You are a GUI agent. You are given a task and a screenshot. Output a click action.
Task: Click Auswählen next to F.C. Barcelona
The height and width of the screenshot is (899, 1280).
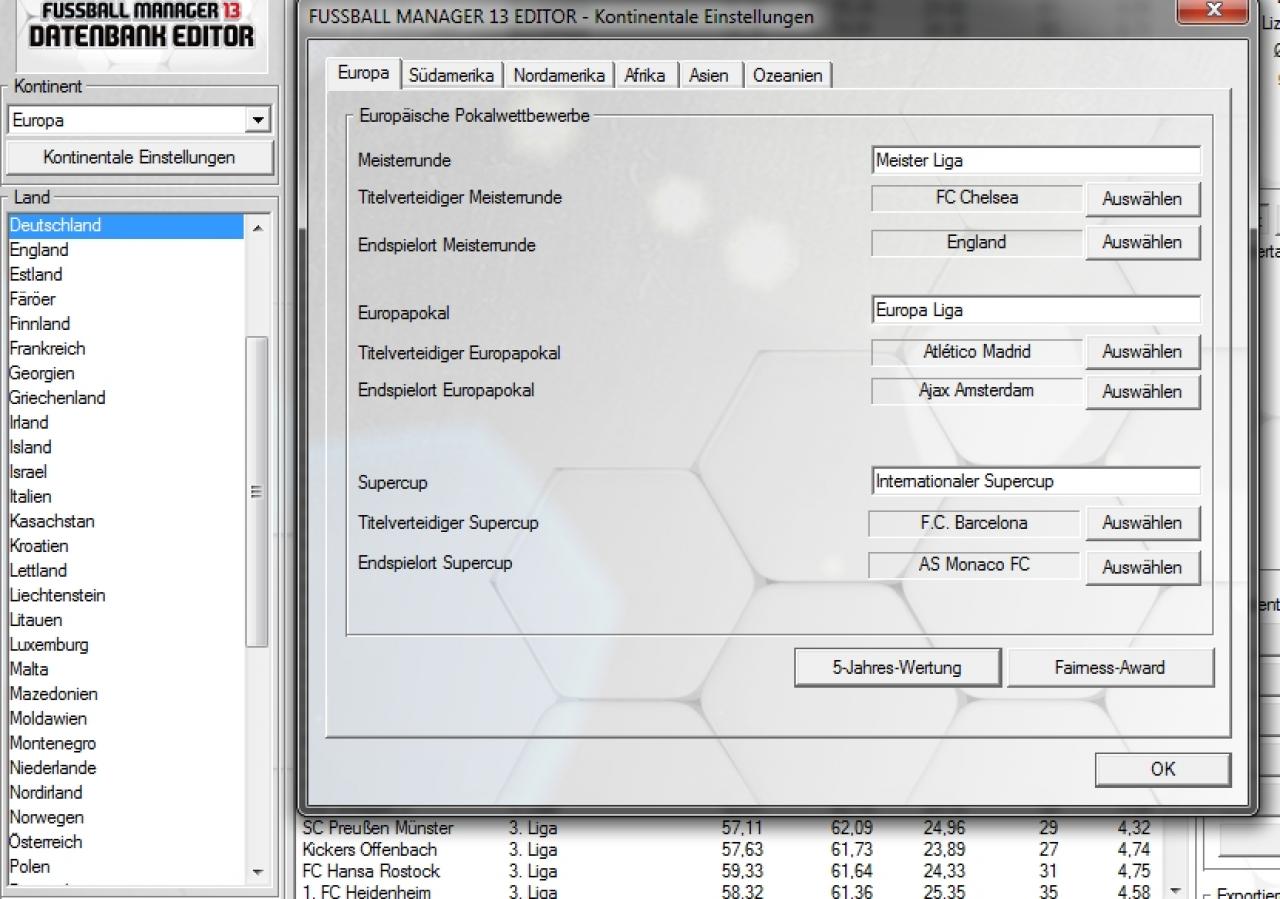point(1142,523)
